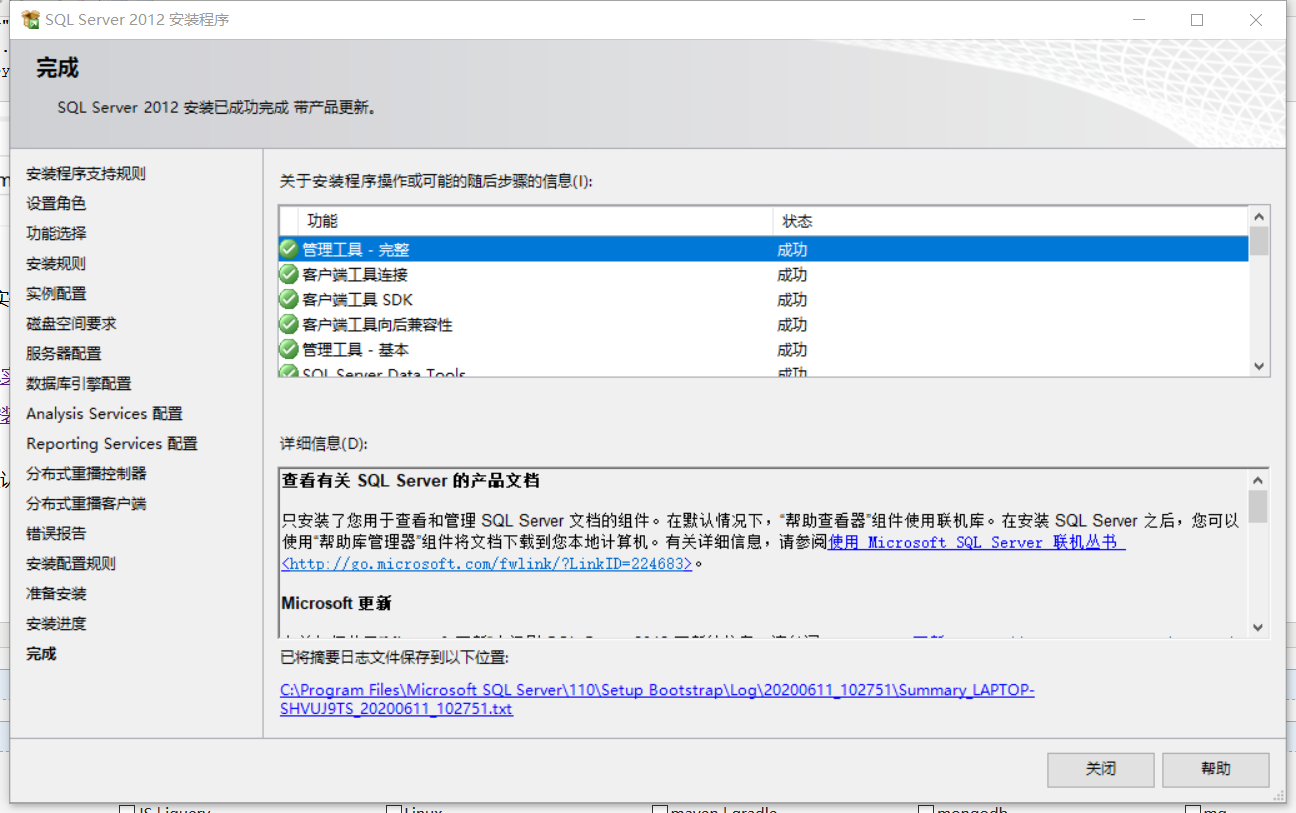Viewport: 1296px width, 813px height.
Task: Click the 查看有关 SQL Server 的产品文档 heading
Action: [x=410, y=480]
